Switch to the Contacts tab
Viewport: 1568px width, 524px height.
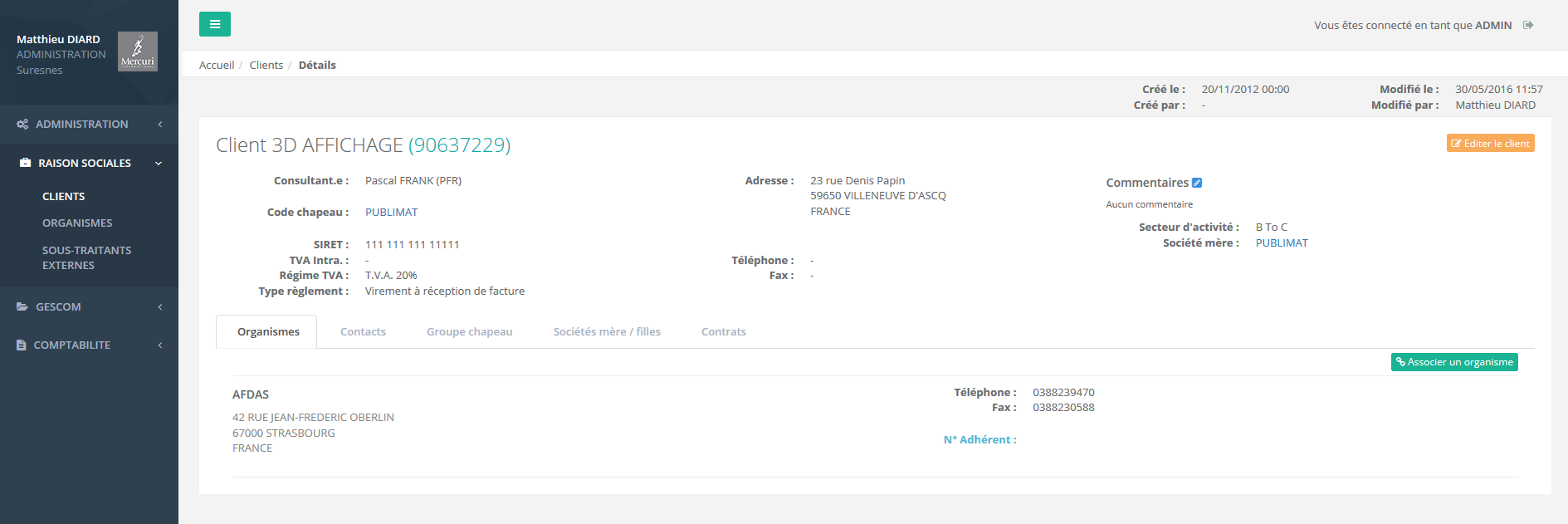(x=363, y=331)
